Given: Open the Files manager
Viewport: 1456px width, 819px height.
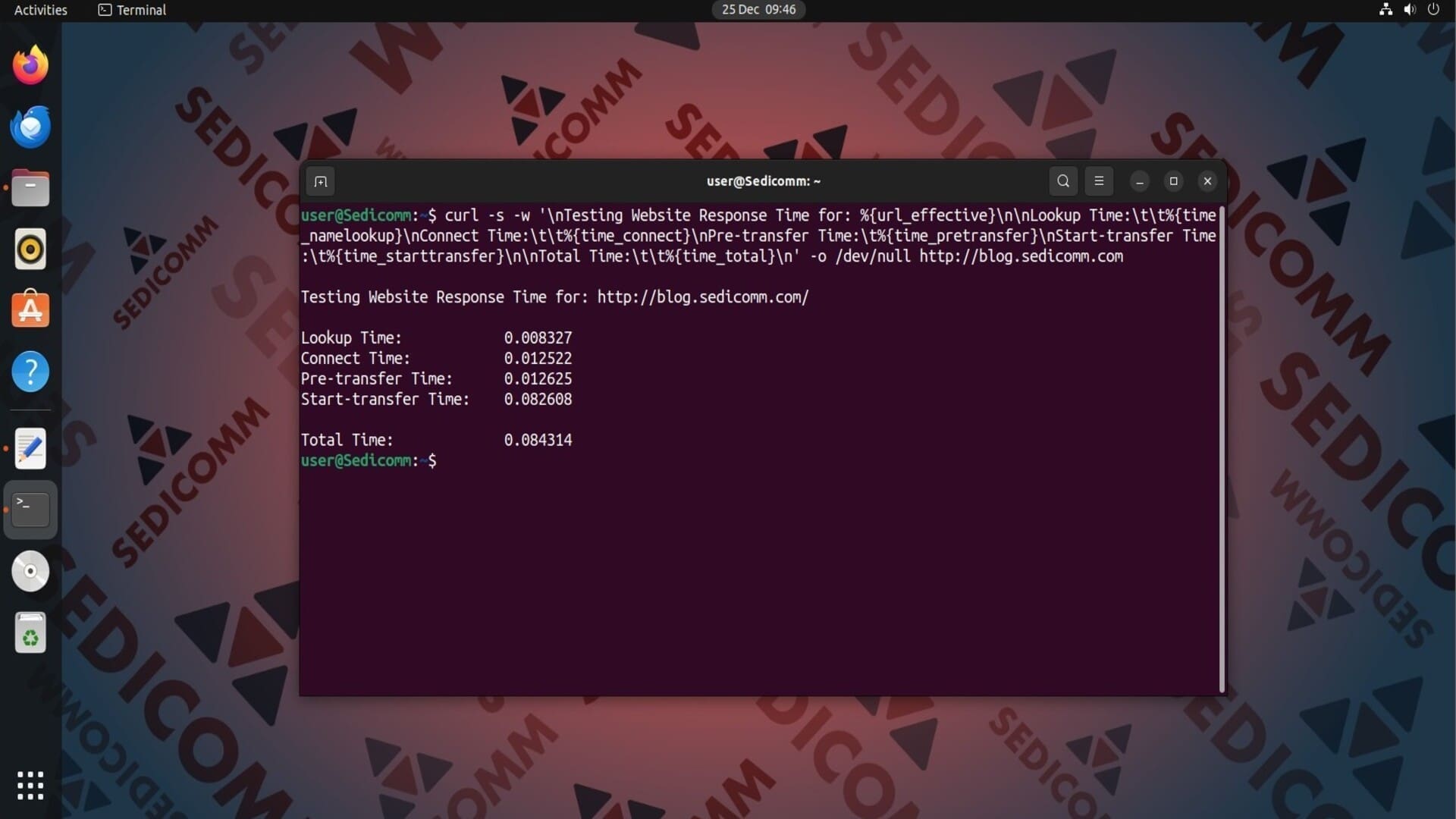Looking at the screenshot, I should [30, 188].
